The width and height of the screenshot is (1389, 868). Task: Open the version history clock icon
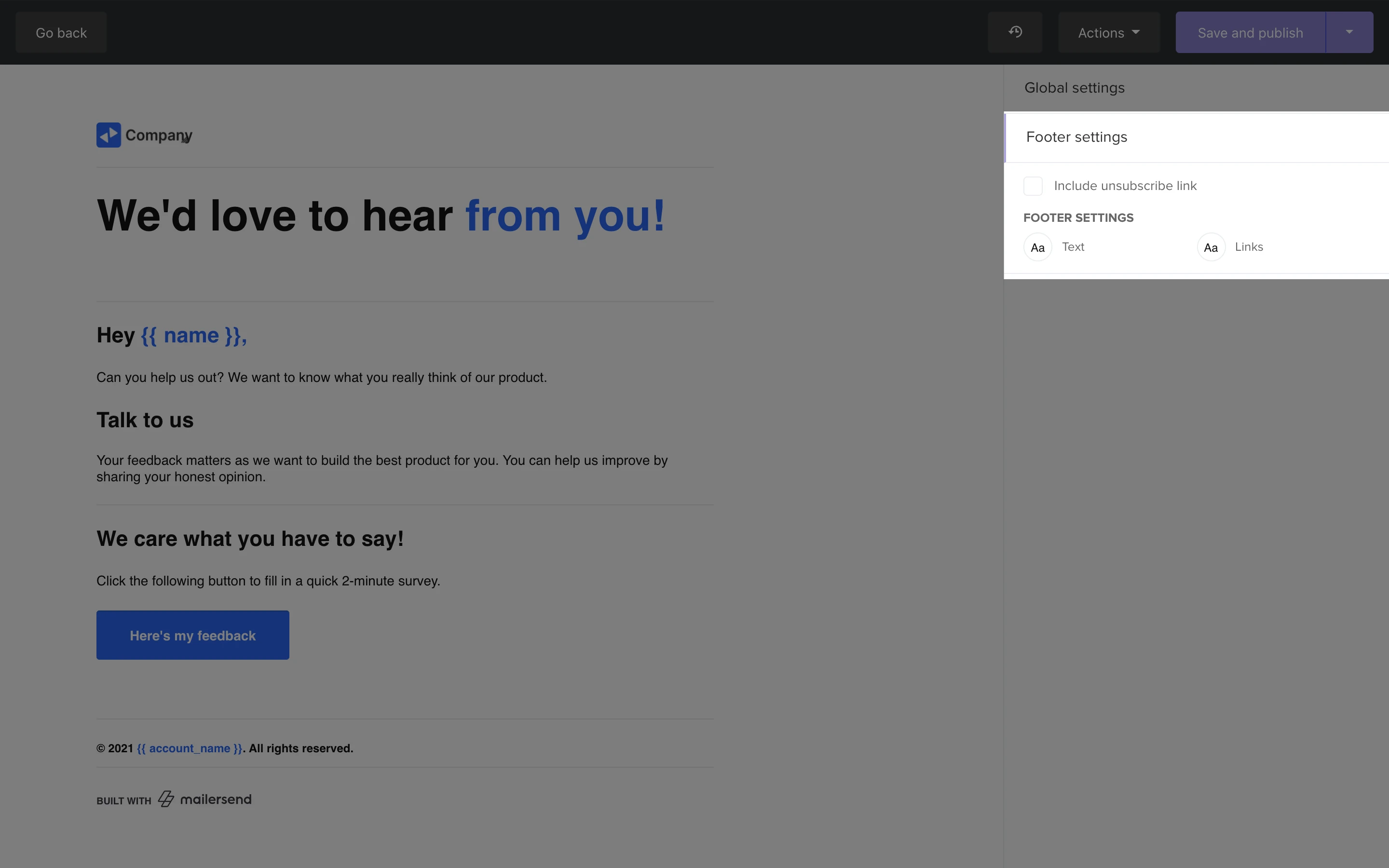click(1015, 32)
